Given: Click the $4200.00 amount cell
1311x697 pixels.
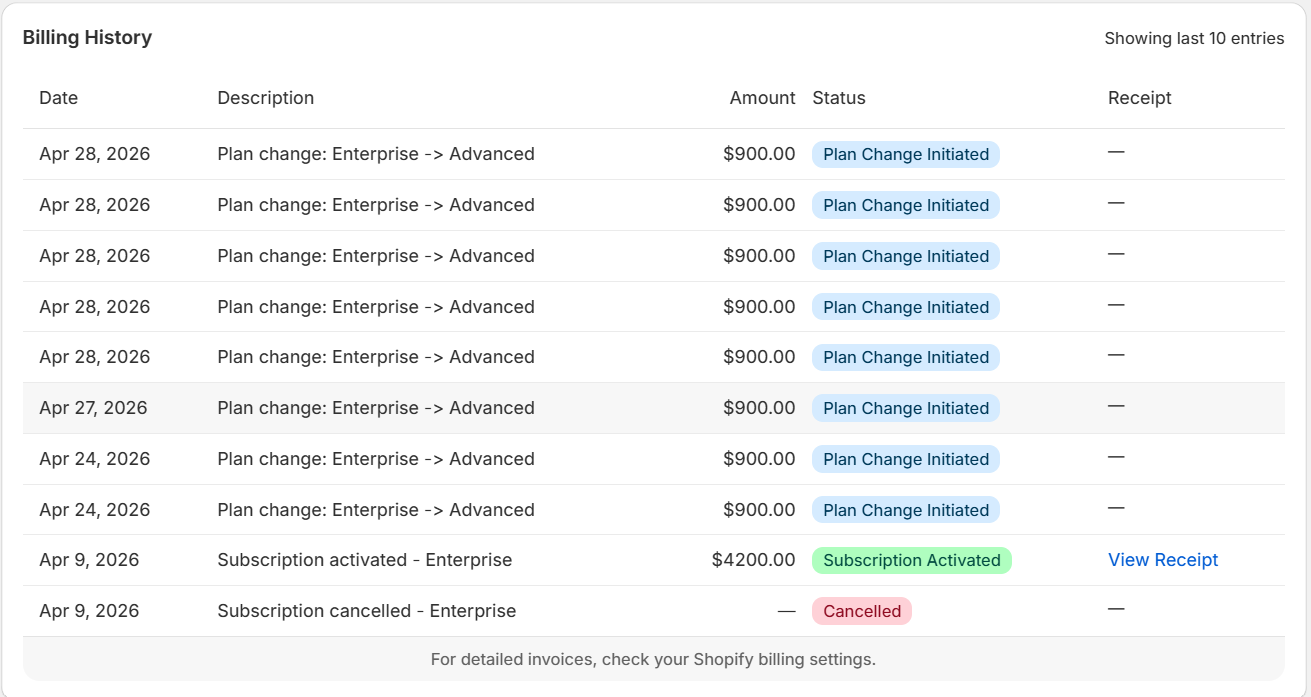Looking at the screenshot, I should (x=753, y=560).
